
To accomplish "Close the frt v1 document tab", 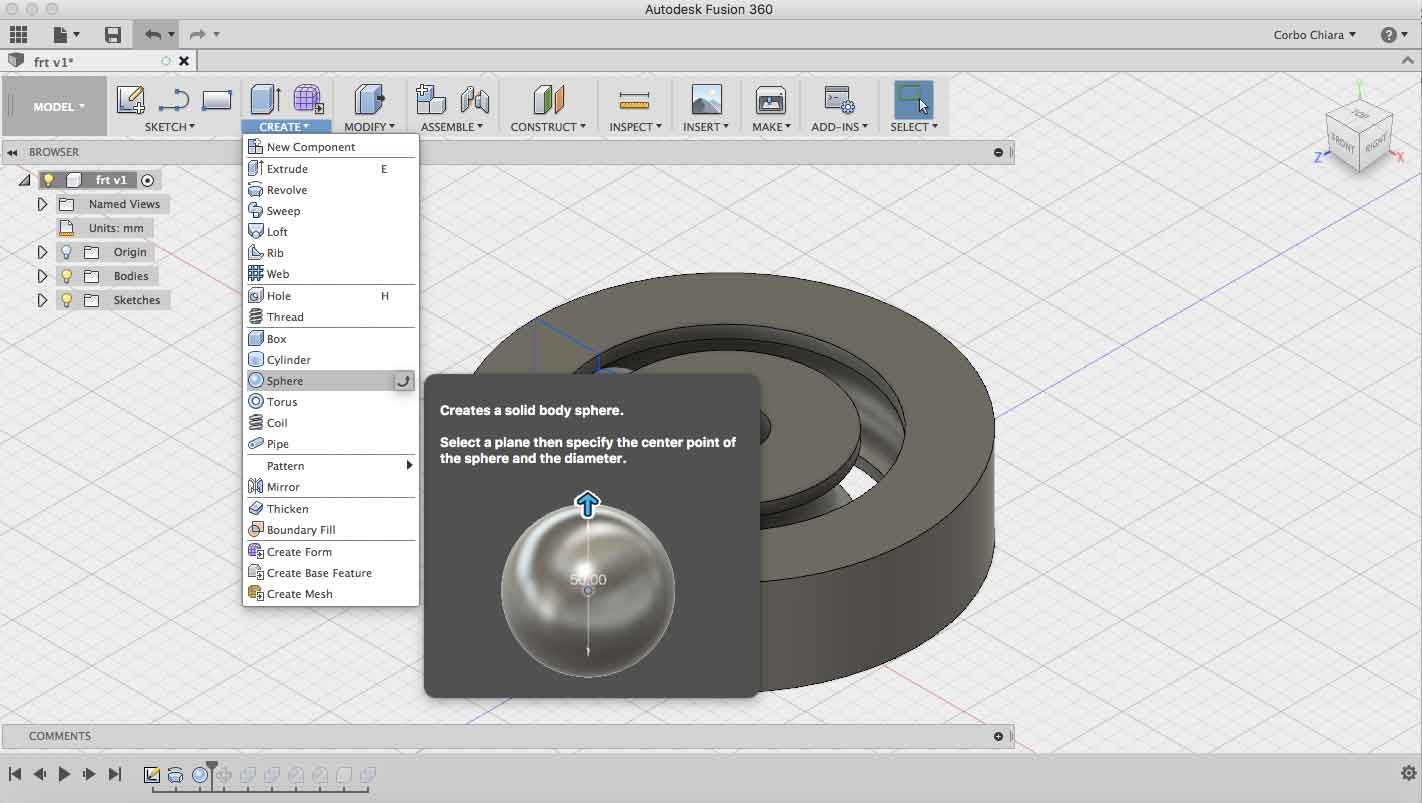I will (x=184, y=61).
